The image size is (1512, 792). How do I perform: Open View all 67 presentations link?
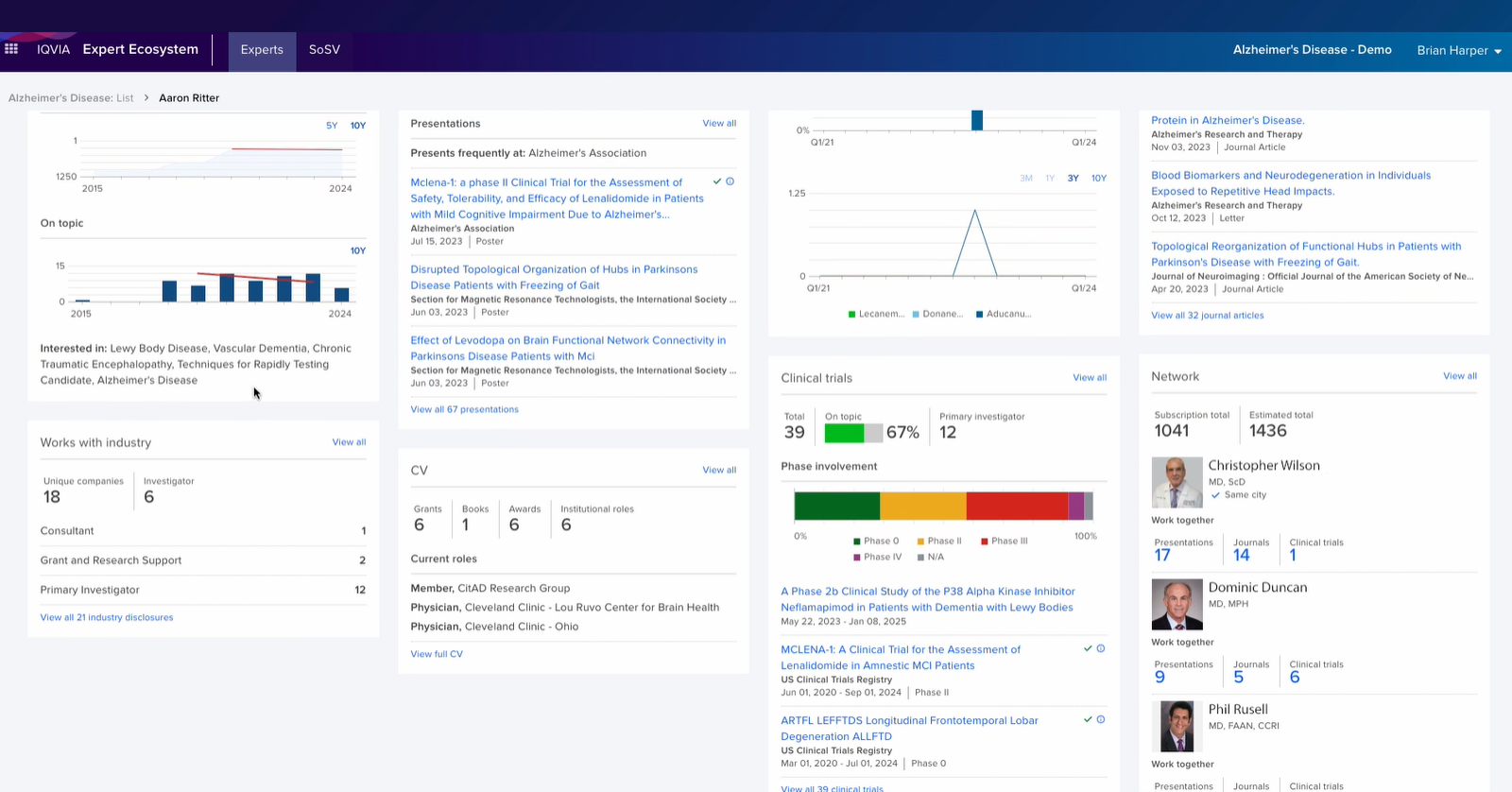(464, 409)
